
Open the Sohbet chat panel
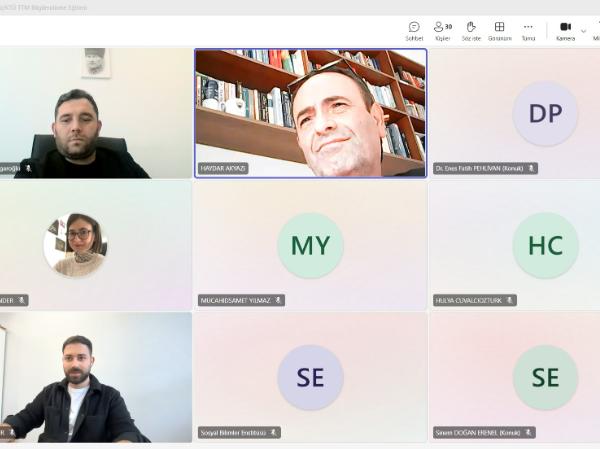point(414,30)
